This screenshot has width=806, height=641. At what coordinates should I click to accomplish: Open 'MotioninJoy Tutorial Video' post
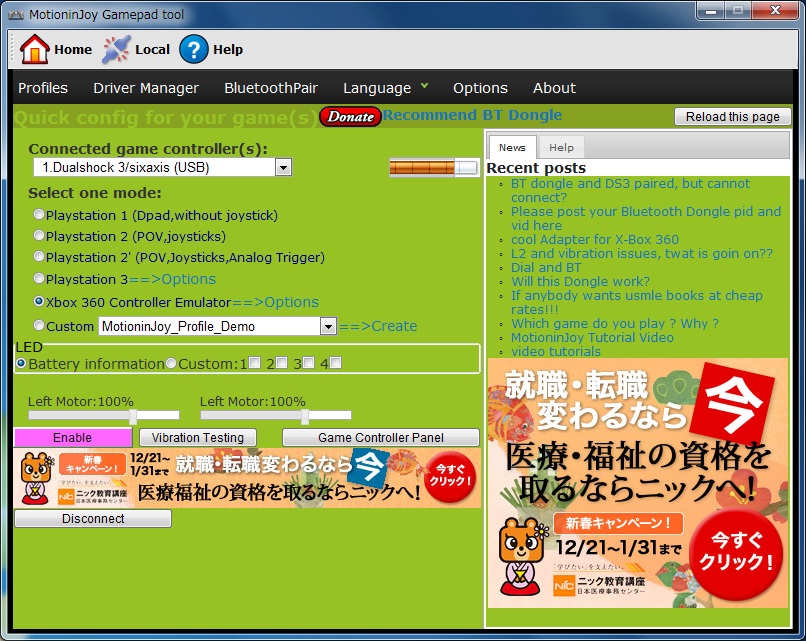[x=592, y=337]
